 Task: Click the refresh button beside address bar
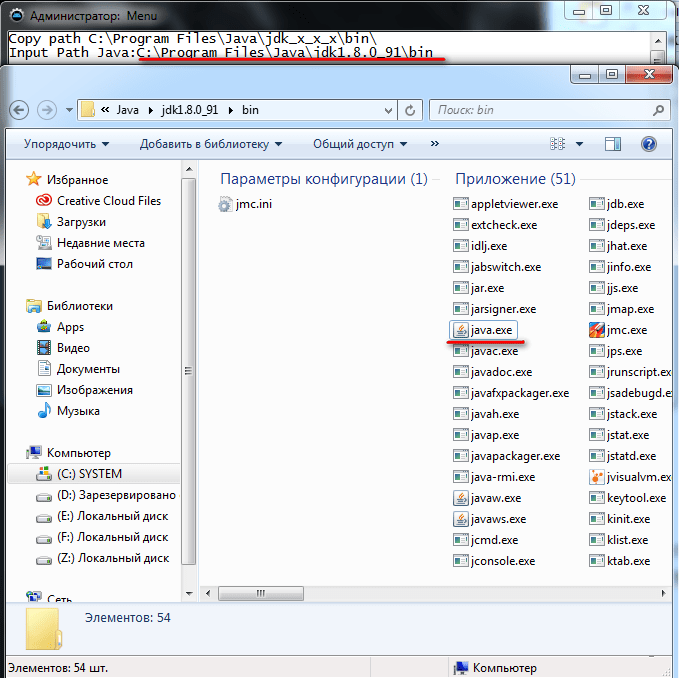[410, 110]
